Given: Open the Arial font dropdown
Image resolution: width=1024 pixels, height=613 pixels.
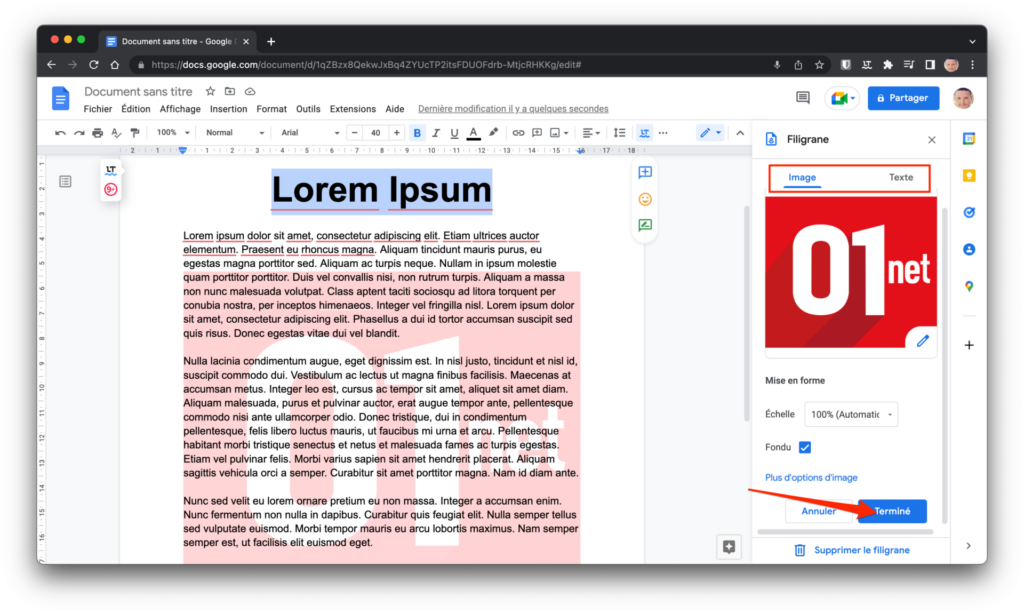Looking at the screenshot, I should click(310, 133).
